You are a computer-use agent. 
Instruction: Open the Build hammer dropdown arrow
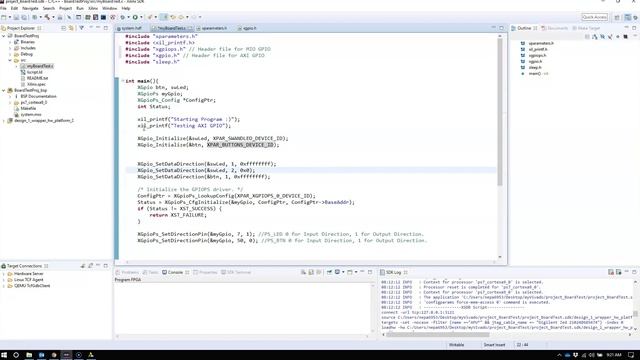click(x=53, y=17)
